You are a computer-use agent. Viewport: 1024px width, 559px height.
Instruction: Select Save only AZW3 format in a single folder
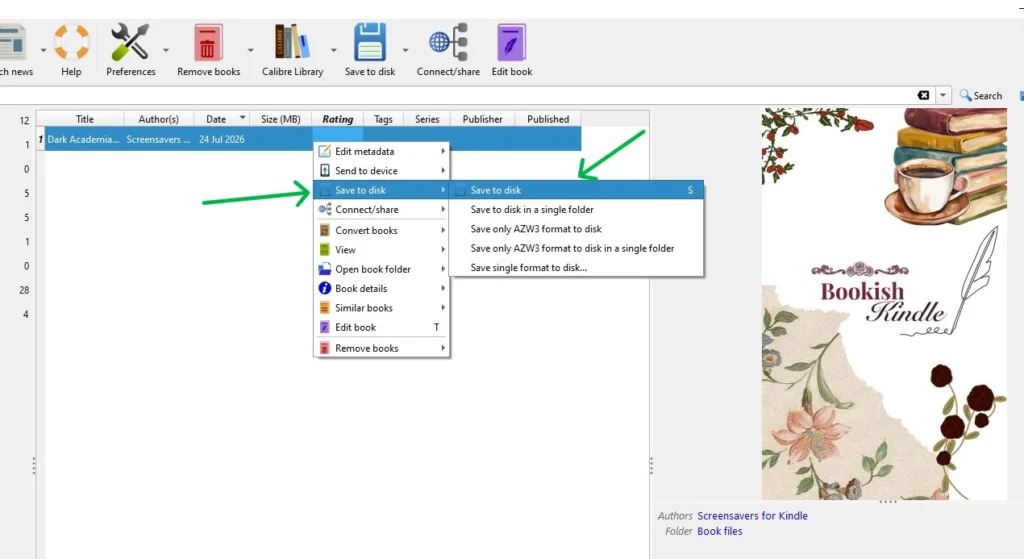577,248
